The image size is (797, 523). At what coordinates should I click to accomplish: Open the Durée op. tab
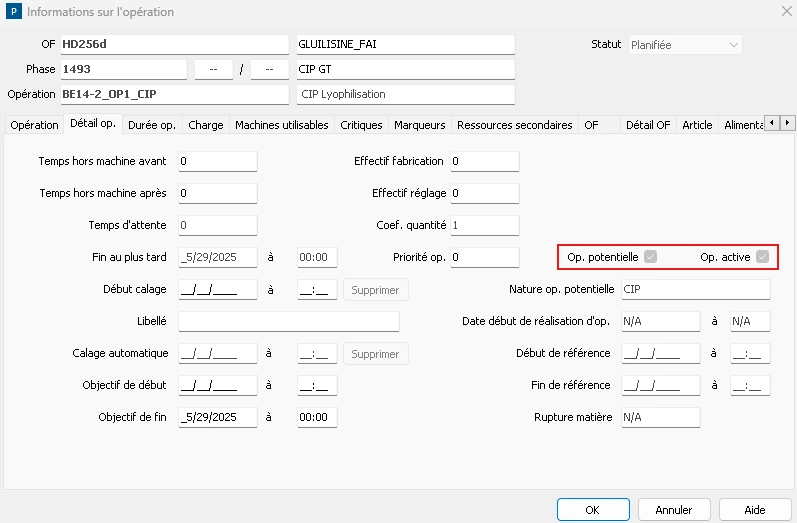click(x=151, y=125)
